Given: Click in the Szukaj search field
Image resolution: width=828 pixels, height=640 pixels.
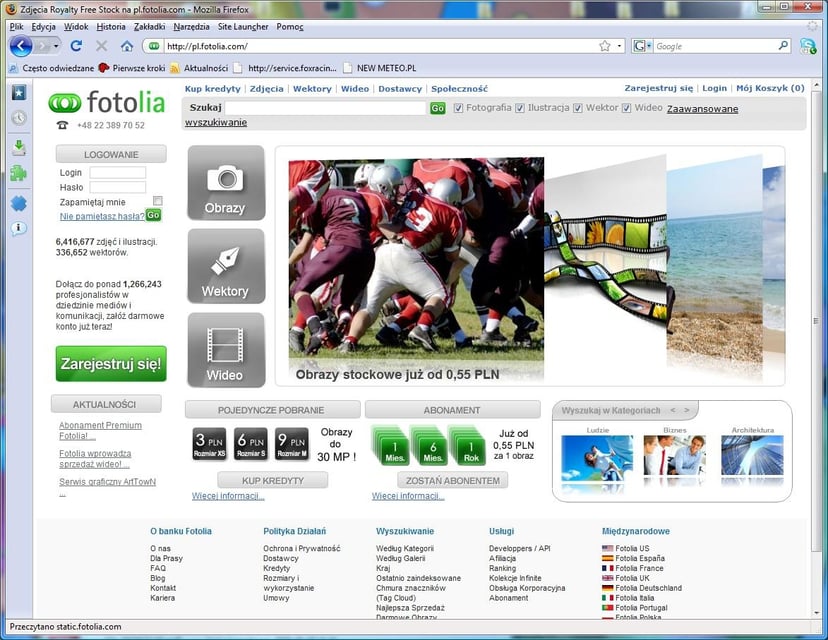Looking at the screenshot, I should (x=325, y=108).
